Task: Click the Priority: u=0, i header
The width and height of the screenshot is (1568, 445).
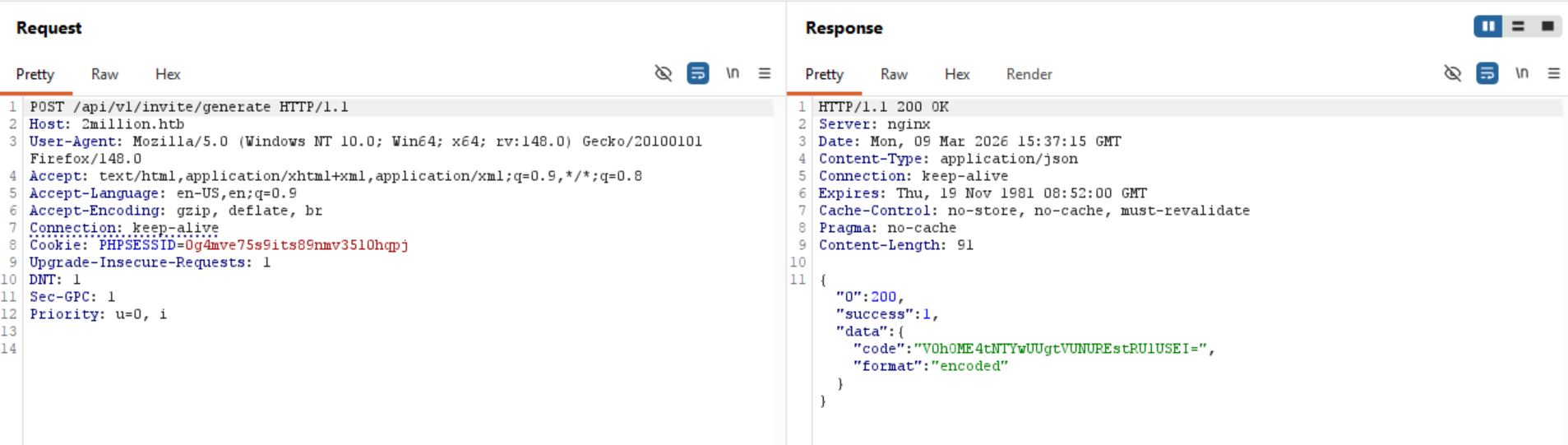Action: tap(98, 314)
